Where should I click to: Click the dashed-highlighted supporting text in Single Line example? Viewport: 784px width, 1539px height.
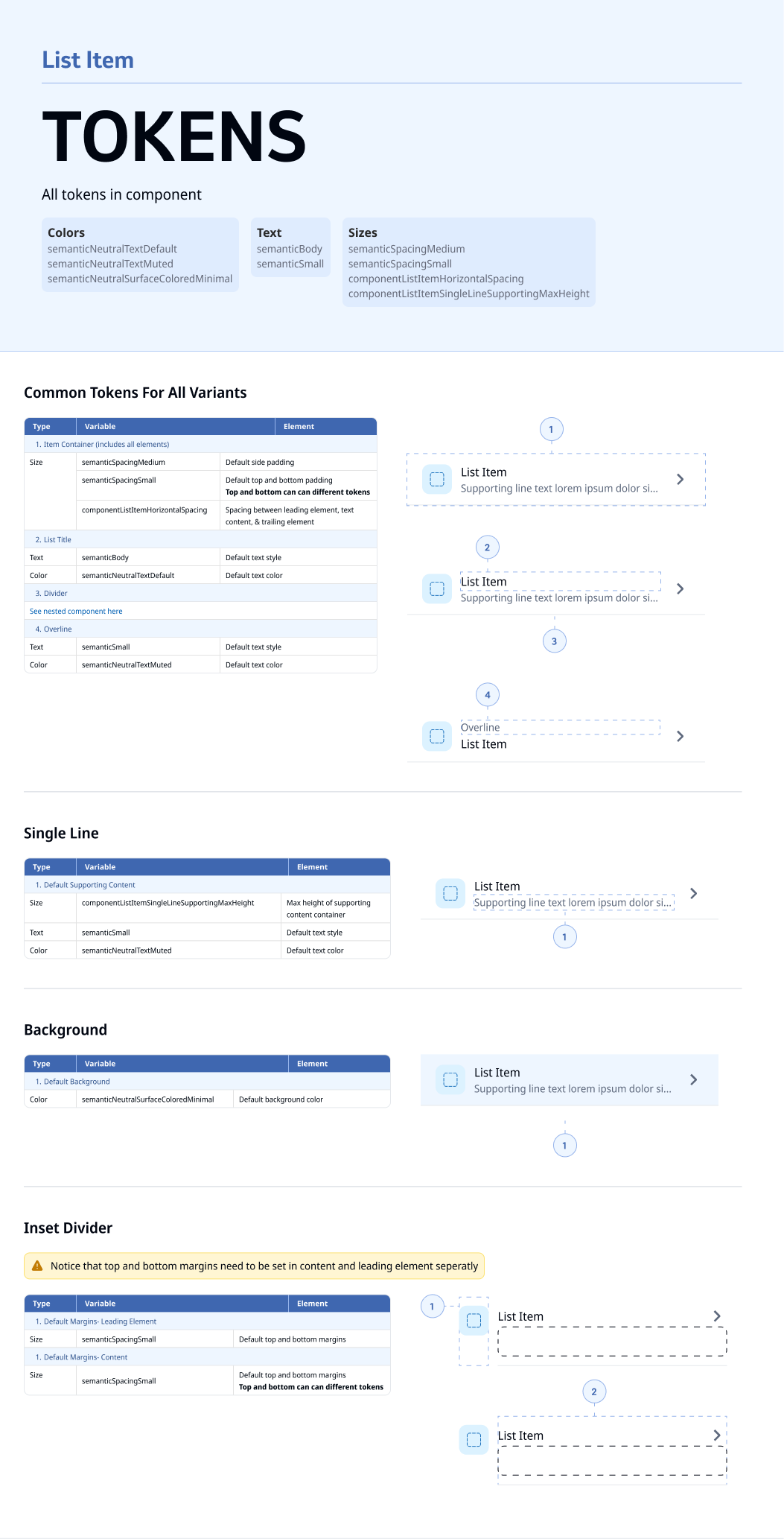point(573,902)
